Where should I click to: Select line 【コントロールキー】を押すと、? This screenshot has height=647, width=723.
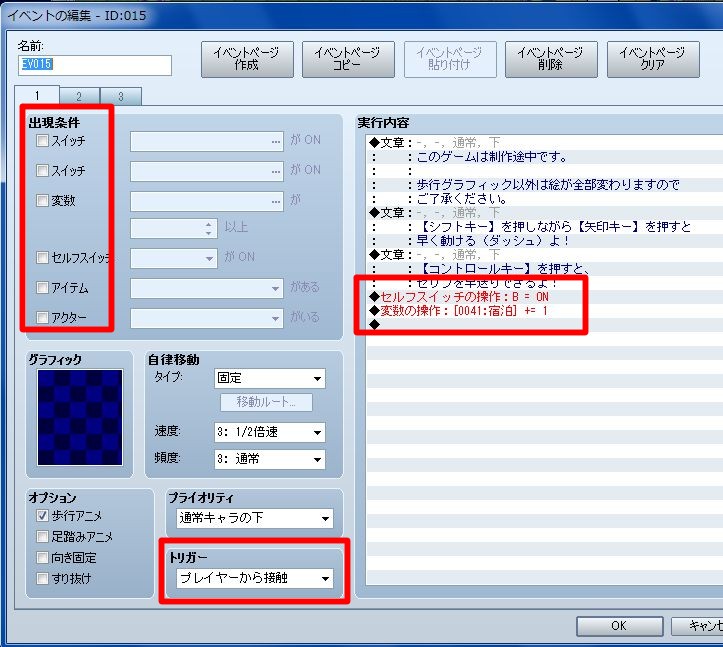tap(503, 269)
